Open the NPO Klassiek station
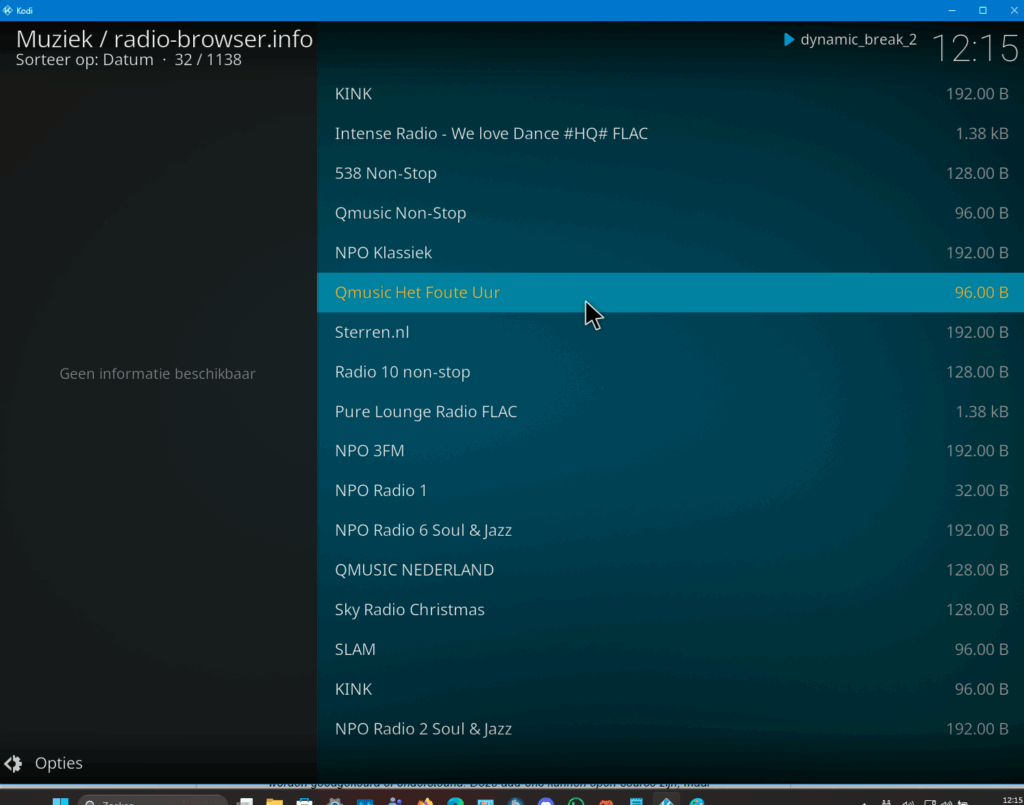1024x805 pixels. pos(384,253)
